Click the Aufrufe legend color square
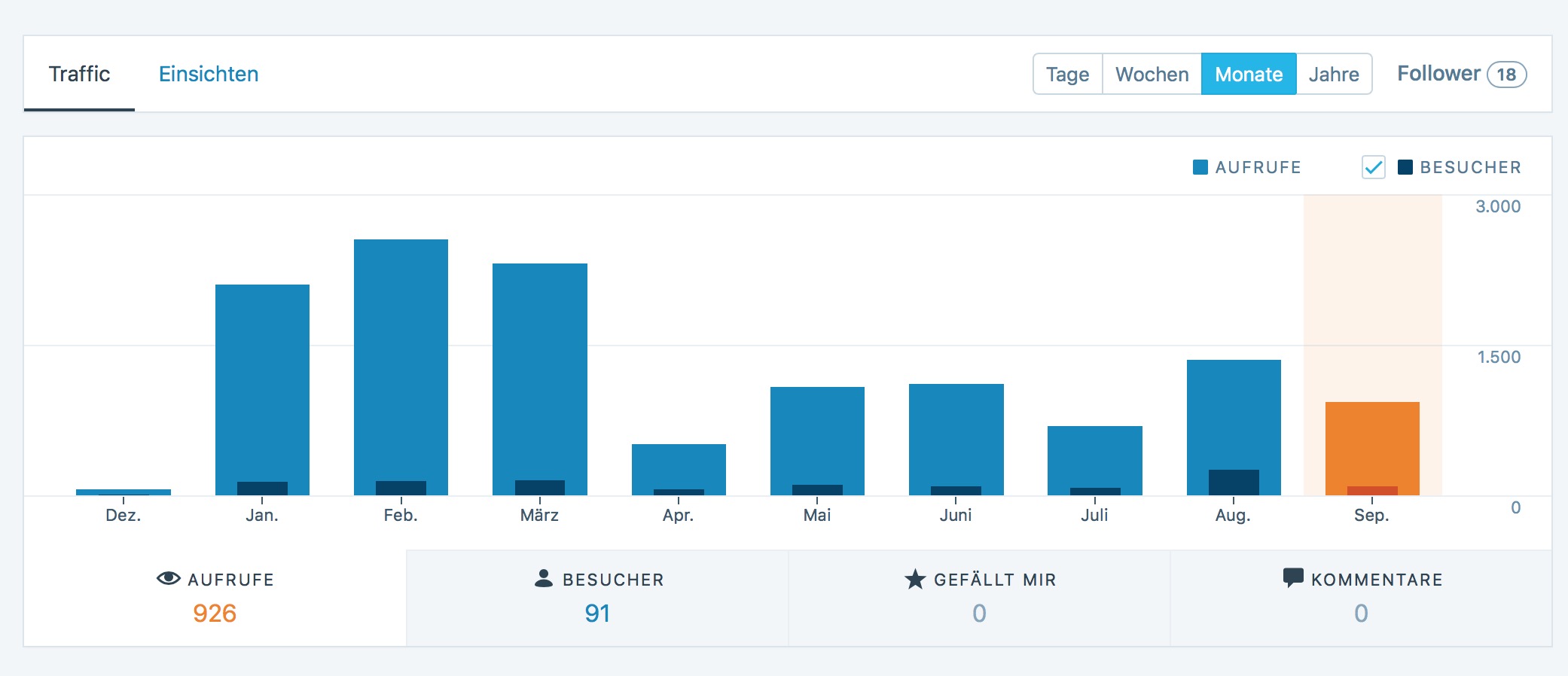This screenshot has width=1568, height=676. click(1200, 167)
